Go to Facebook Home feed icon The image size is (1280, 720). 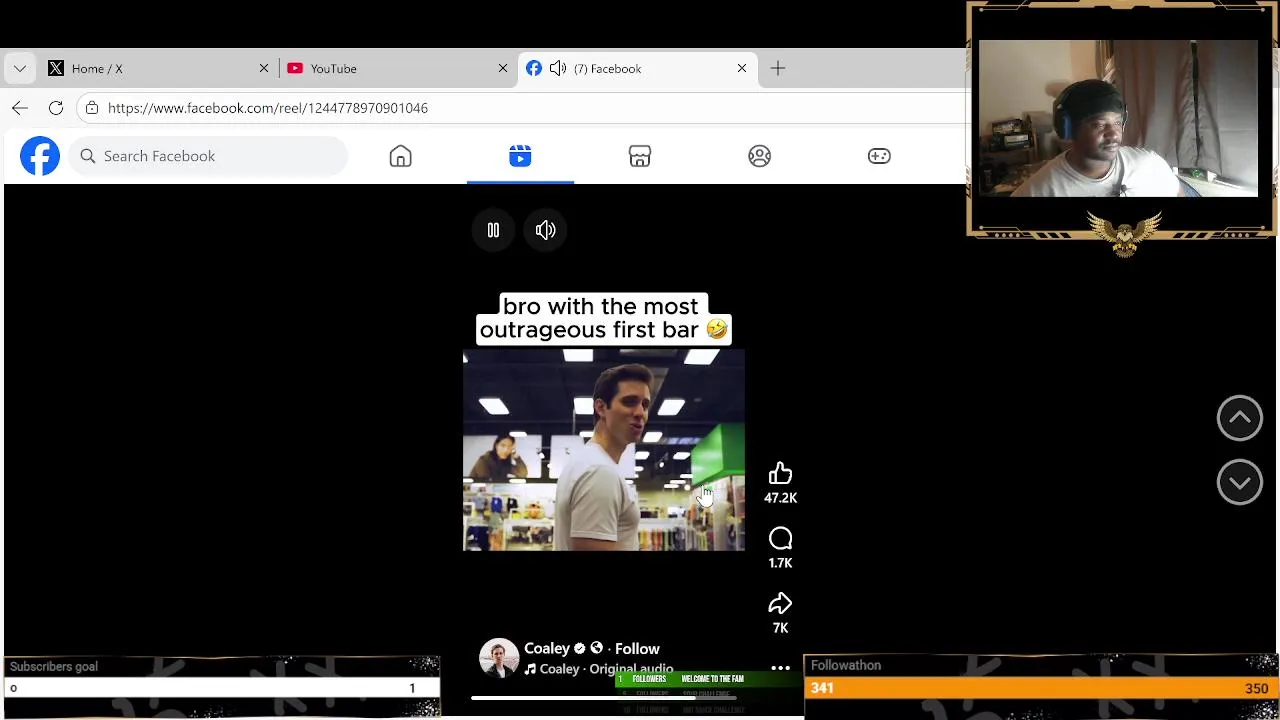pos(400,156)
